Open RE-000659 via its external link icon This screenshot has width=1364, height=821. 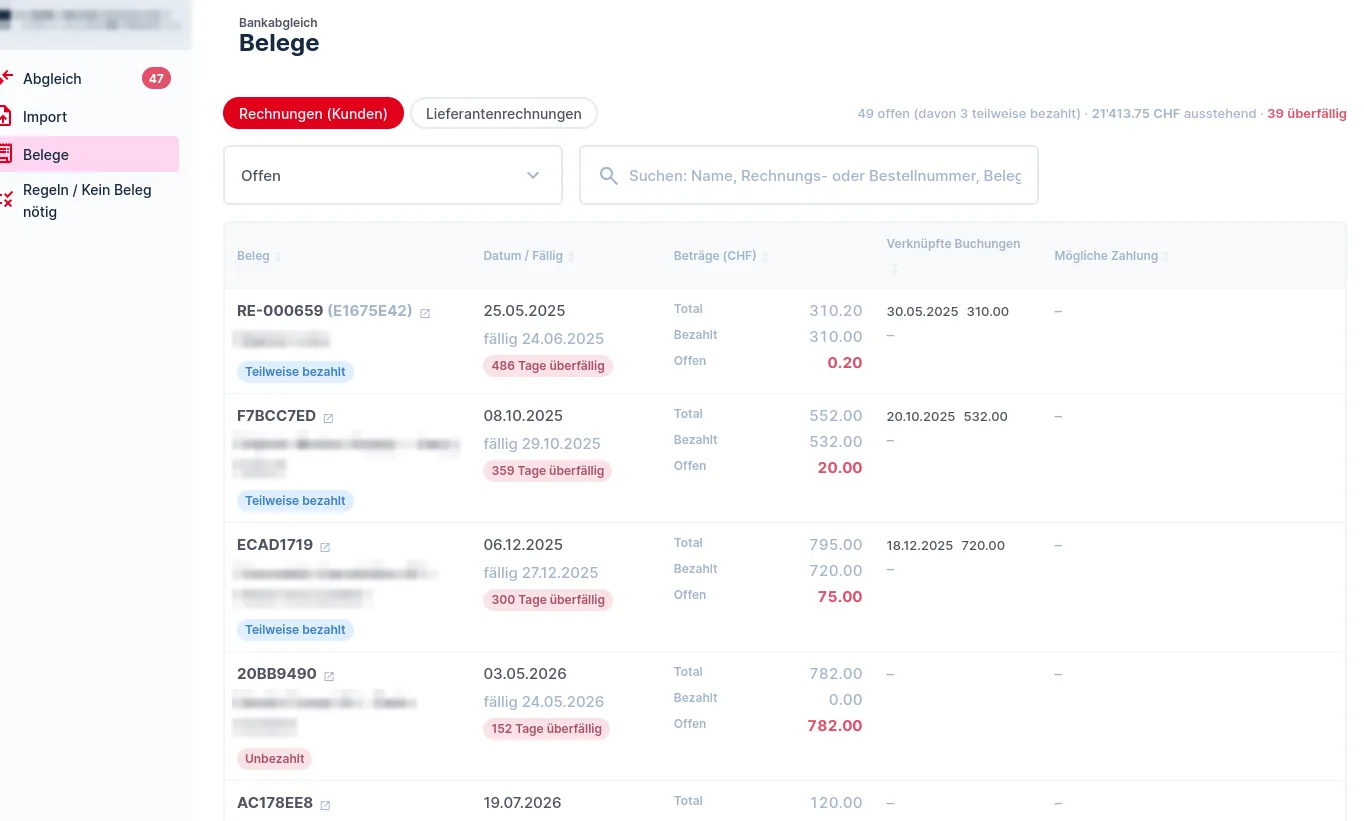click(x=425, y=312)
